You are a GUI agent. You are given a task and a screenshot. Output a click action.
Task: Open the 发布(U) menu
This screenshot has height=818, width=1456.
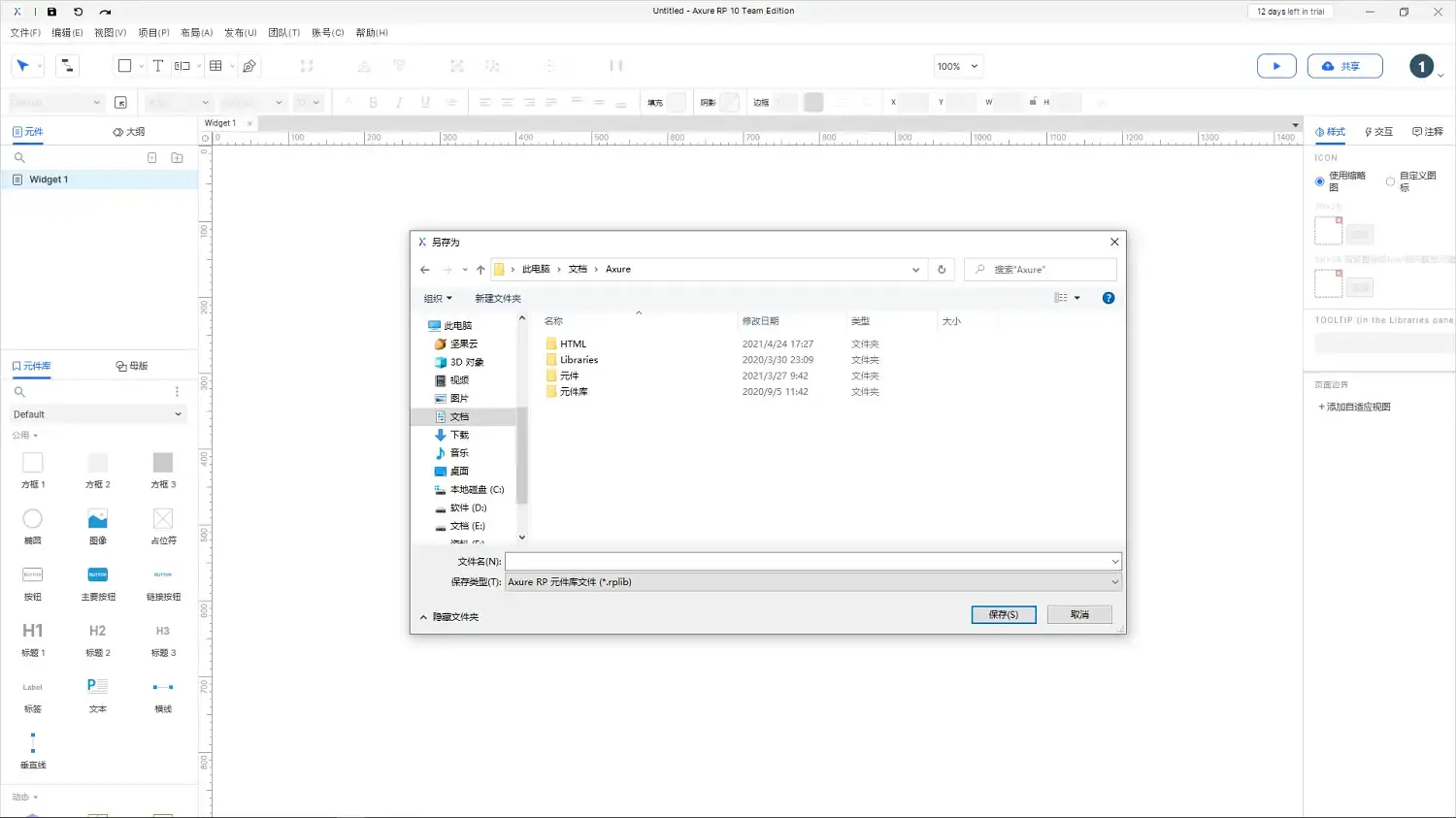click(x=240, y=33)
